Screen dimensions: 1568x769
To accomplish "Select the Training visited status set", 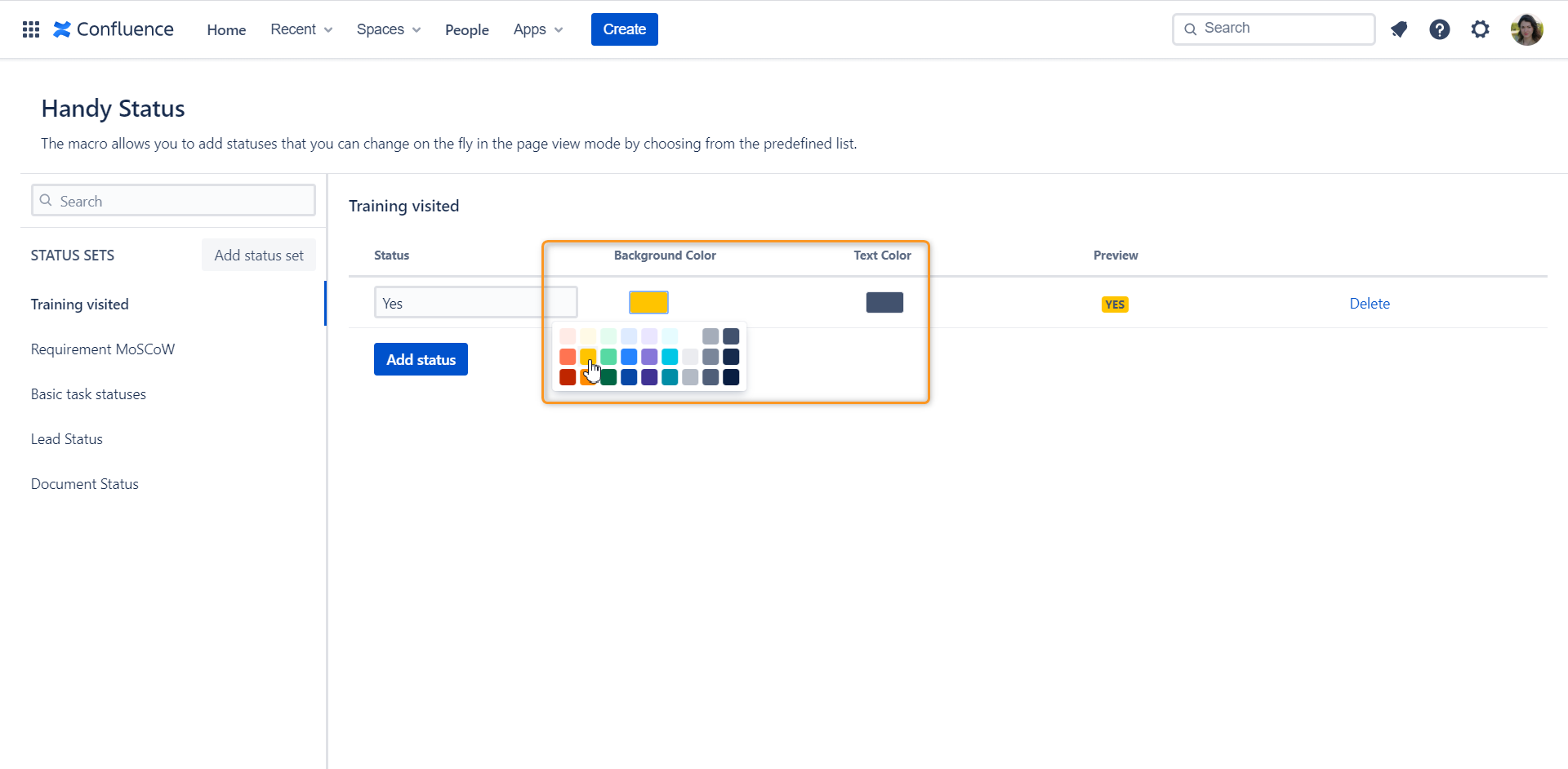I will (x=79, y=304).
